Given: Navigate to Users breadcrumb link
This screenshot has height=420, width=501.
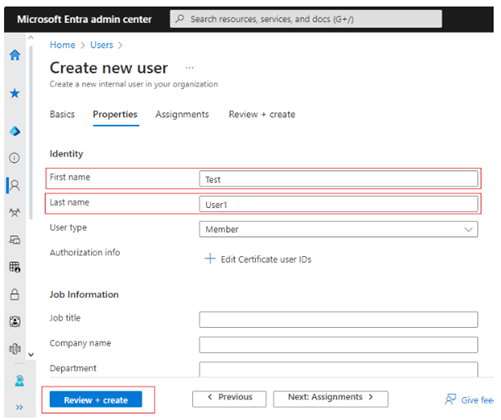Looking at the screenshot, I should (x=102, y=45).
